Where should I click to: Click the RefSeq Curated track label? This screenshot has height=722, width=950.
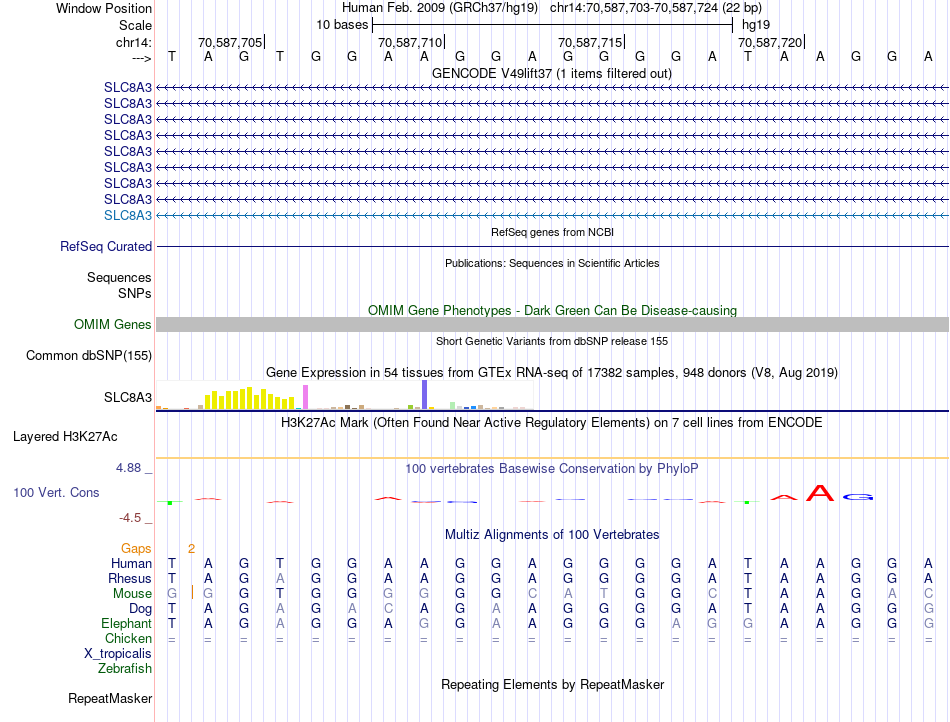pyautogui.click(x=106, y=247)
